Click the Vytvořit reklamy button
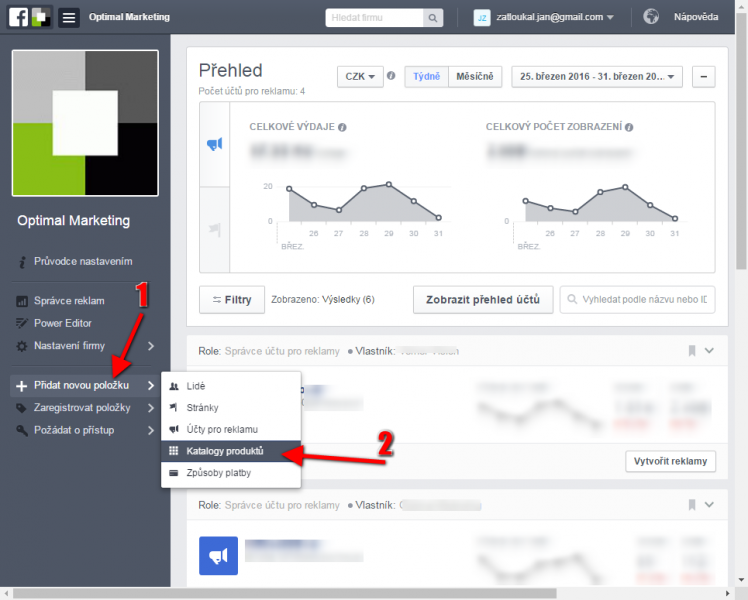This screenshot has width=748, height=600. [x=670, y=461]
